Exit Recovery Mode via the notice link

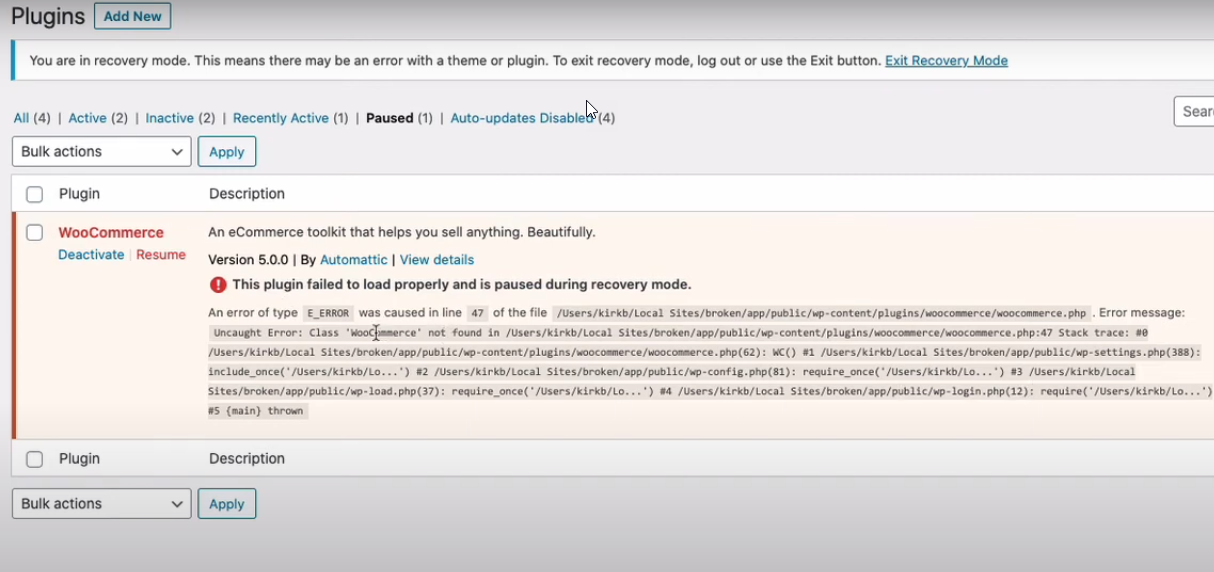click(946, 61)
